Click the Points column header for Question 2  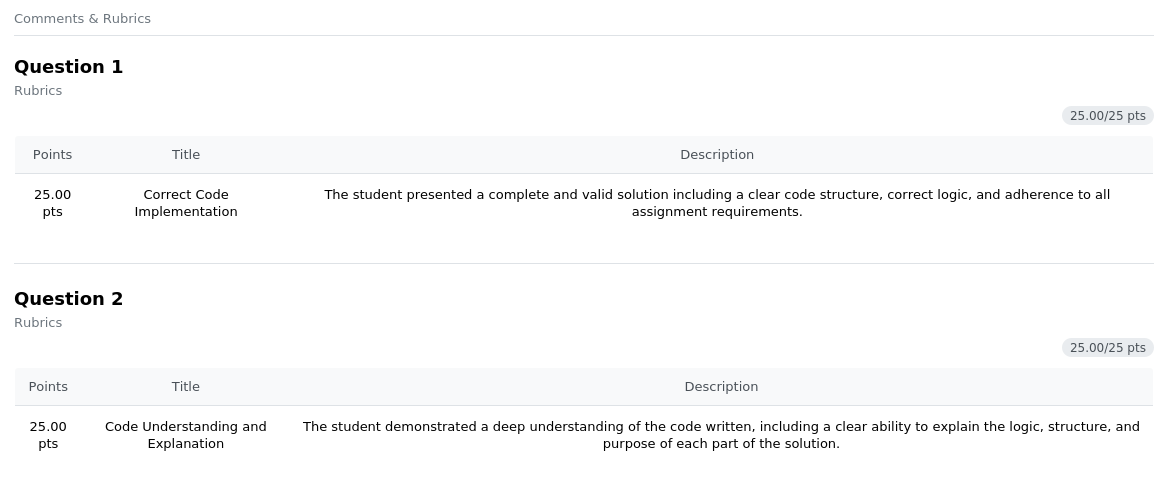click(48, 387)
